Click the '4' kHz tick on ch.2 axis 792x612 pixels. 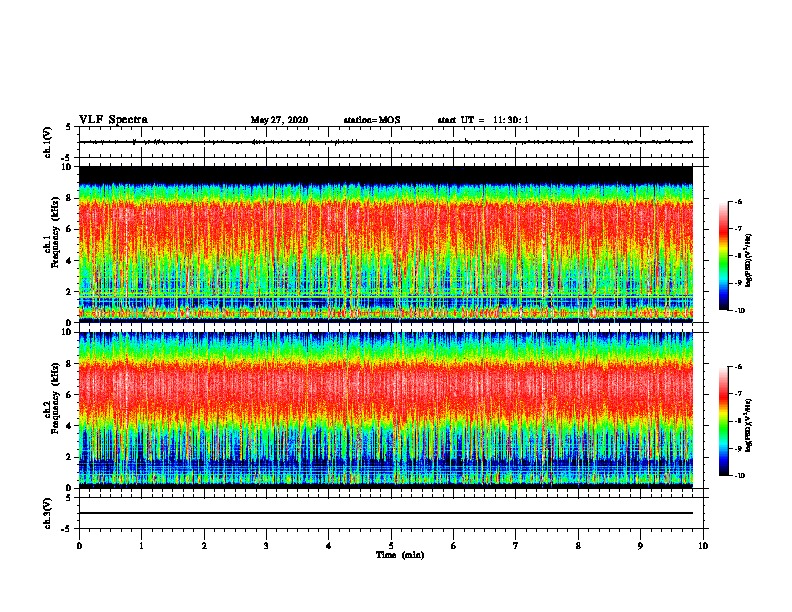click(x=69, y=426)
